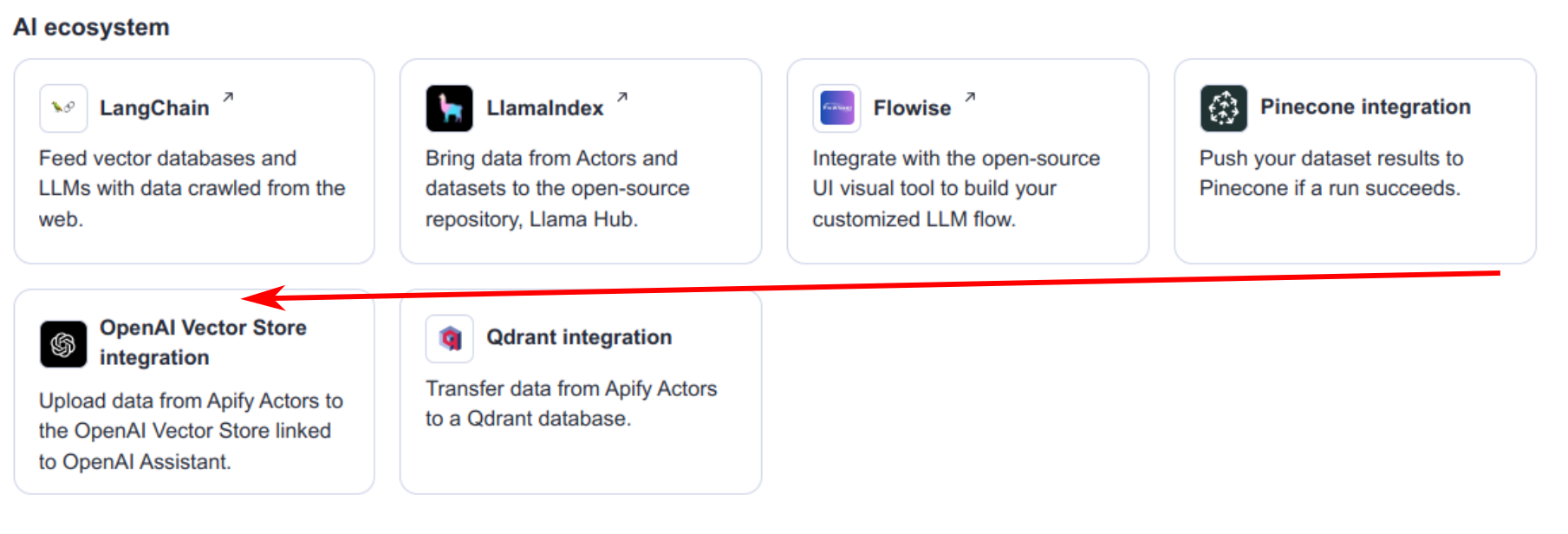Click the Pinecone integration logo icon

[x=1224, y=108]
